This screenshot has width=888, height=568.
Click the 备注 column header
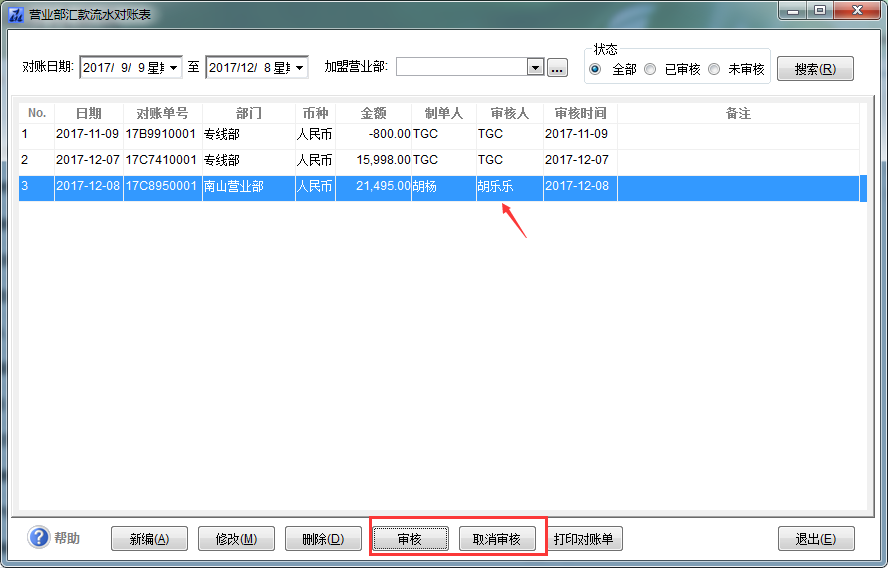pyautogui.click(x=738, y=113)
